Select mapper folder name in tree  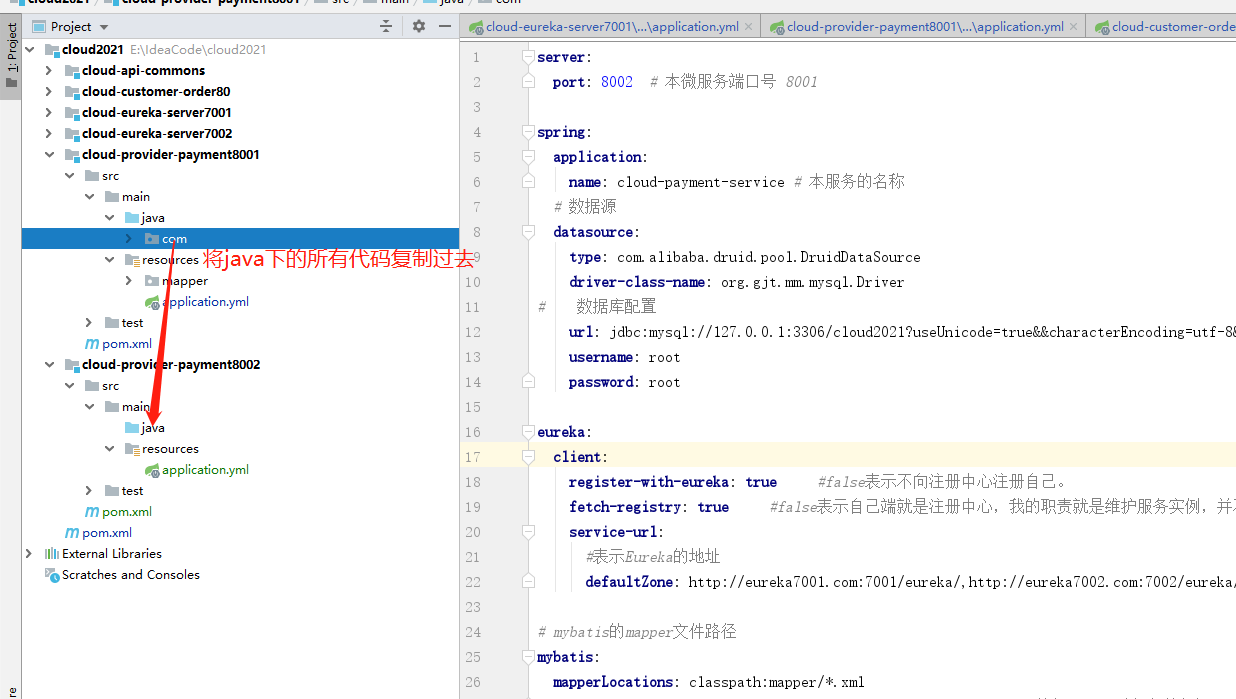(185, 281)
